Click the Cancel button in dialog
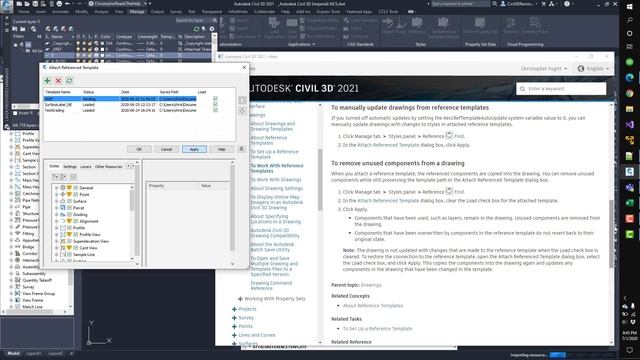This screenshot has height=360, width=640. [167, 149]
